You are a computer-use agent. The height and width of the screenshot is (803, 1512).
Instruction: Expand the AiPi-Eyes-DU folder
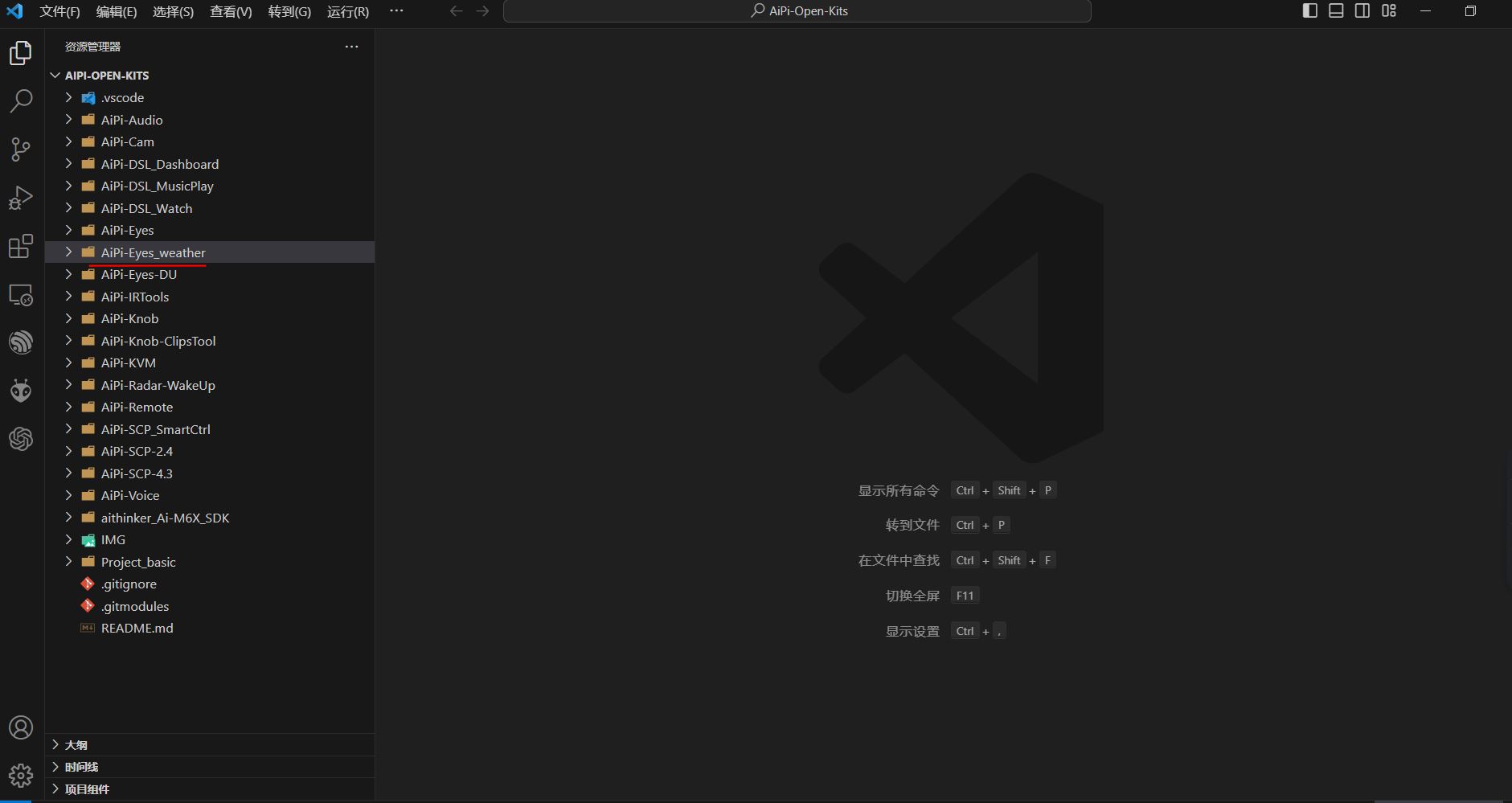point(210,274)
